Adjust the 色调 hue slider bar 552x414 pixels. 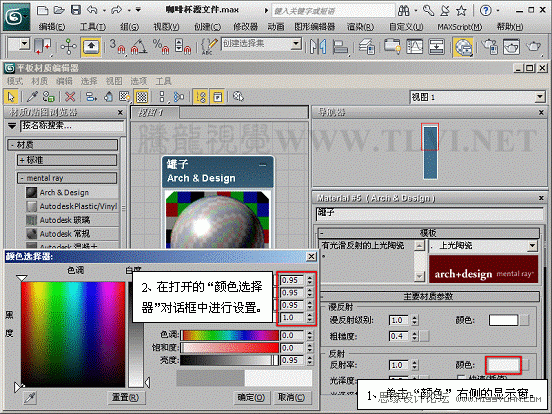(x=230, y=335)
